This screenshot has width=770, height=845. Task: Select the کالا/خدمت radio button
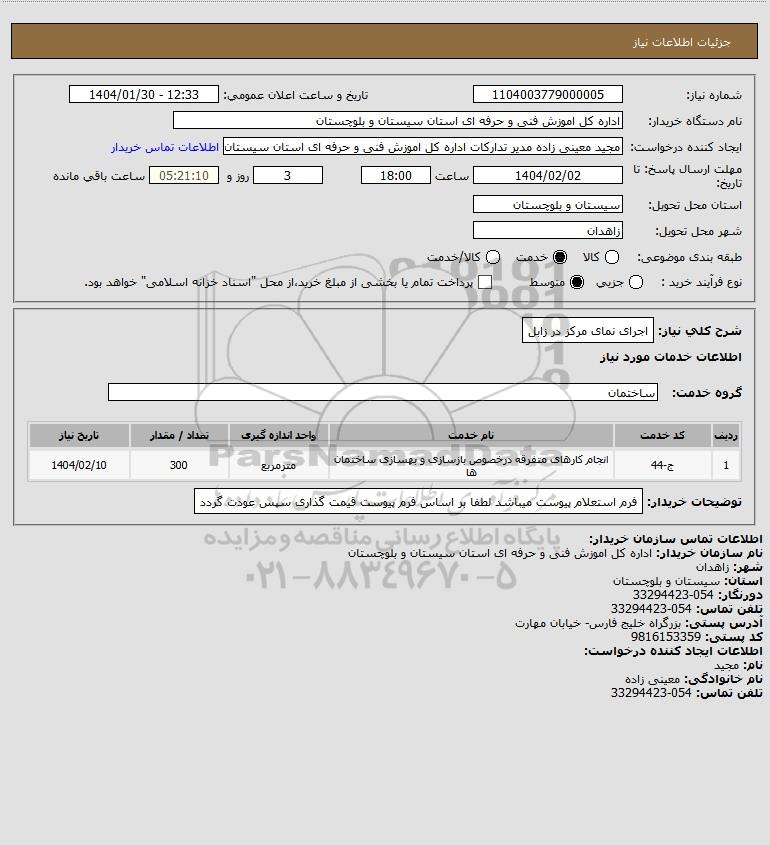tap(492, 258)
